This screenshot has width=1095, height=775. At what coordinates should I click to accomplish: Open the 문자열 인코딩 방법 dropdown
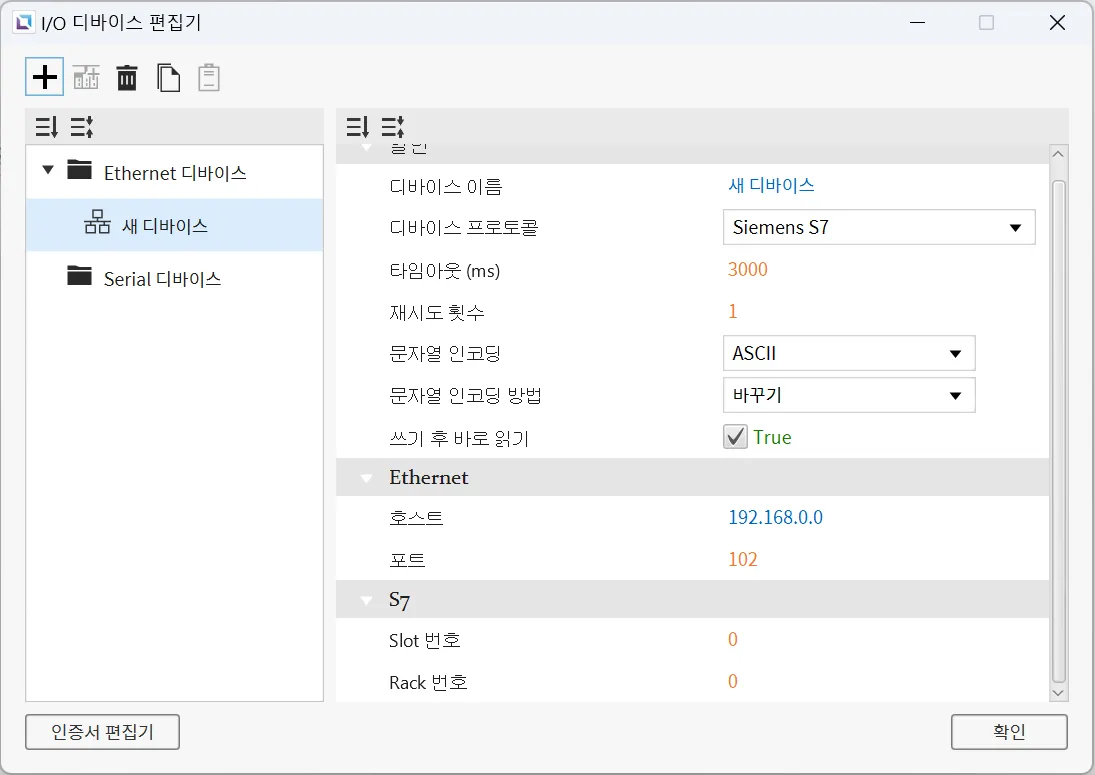848,395
